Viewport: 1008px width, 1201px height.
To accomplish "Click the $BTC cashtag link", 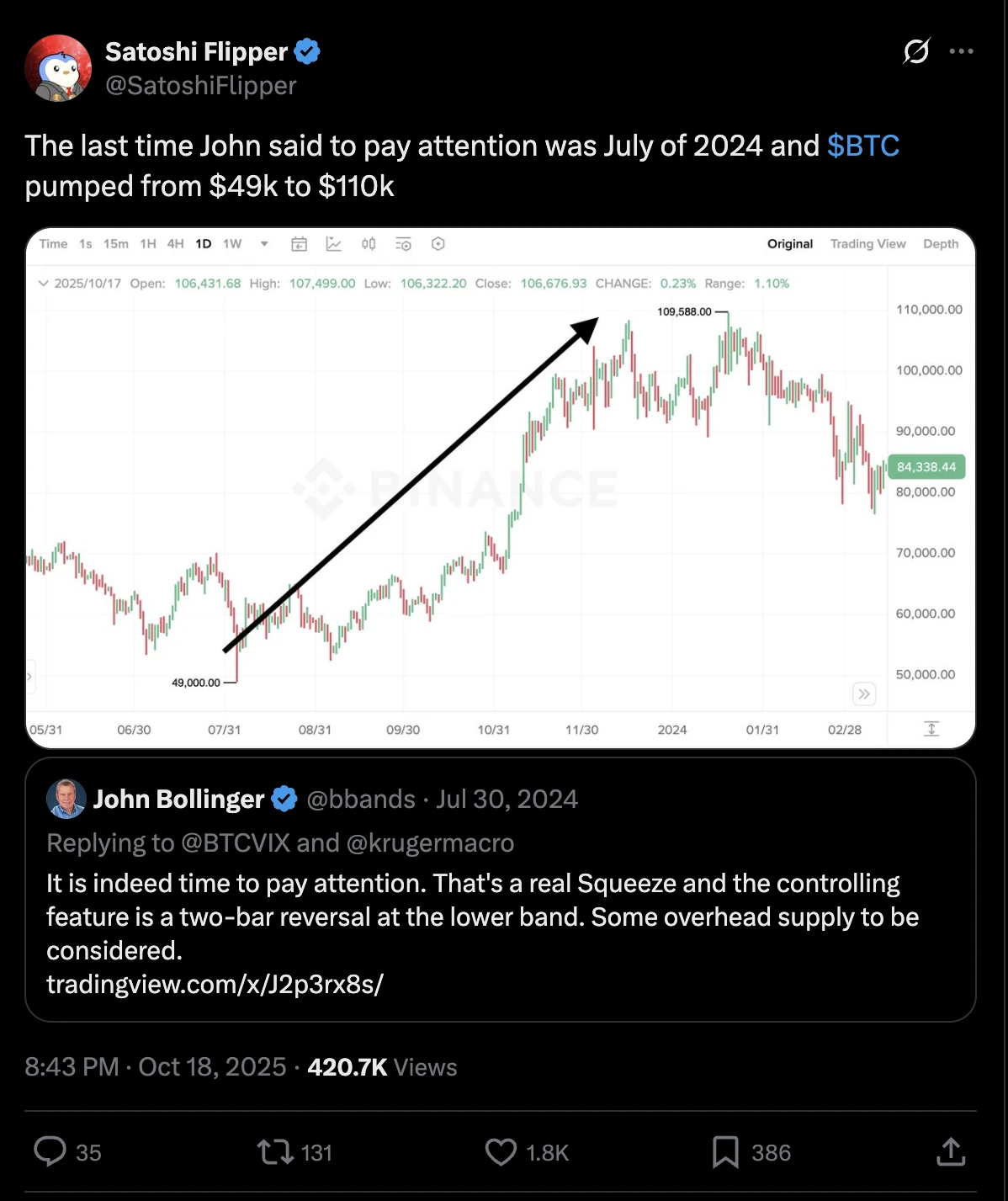I will (x=863, y=146).
